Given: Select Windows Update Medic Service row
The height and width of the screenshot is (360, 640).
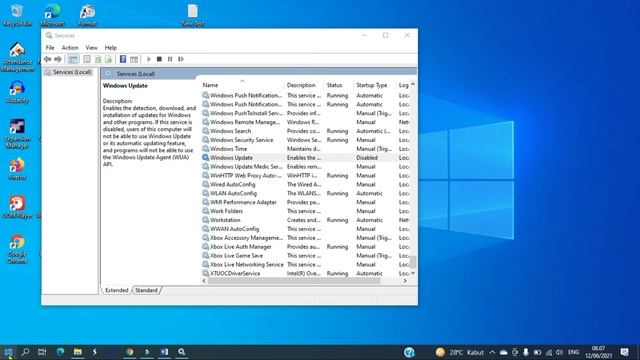Looking at the screenshot, I should click(x=306, y=167).
